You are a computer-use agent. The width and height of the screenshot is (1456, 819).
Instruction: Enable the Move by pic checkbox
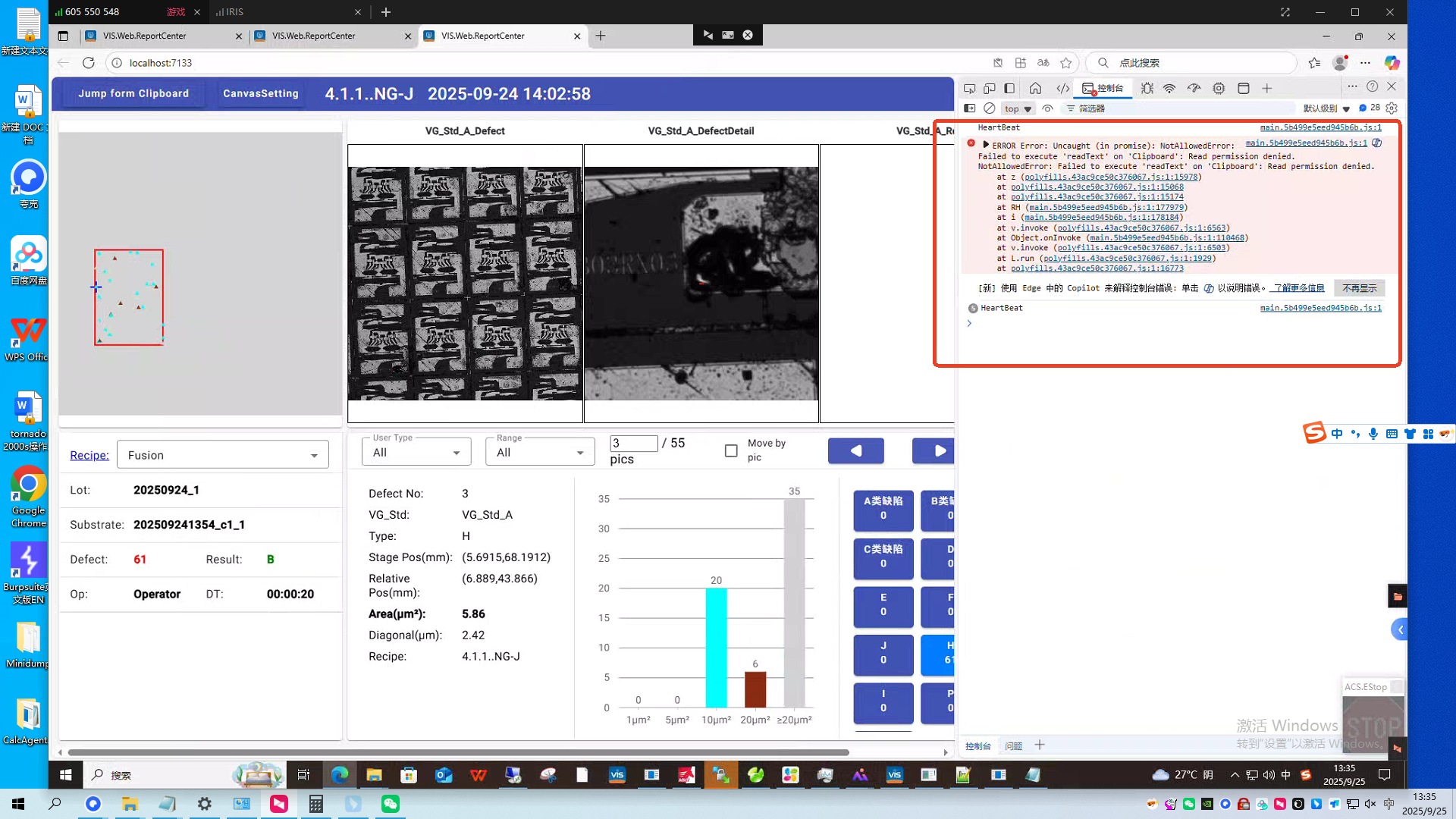pyautogui.click(x=731, y=450)
